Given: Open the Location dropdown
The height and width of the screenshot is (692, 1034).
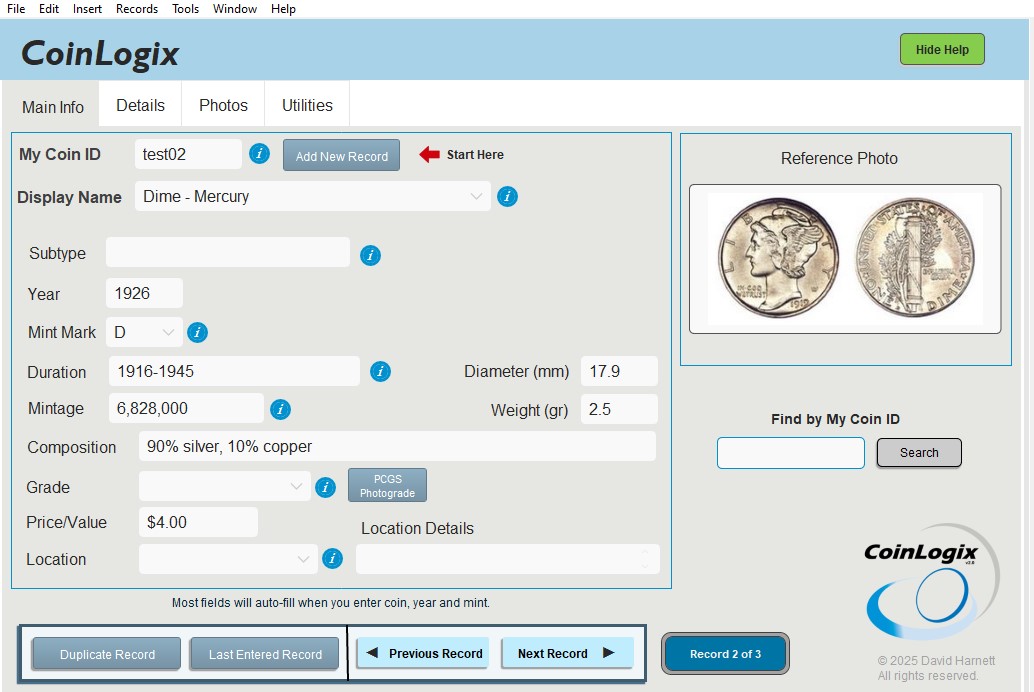Looking at the screenshot, I should tap(303, 559).
